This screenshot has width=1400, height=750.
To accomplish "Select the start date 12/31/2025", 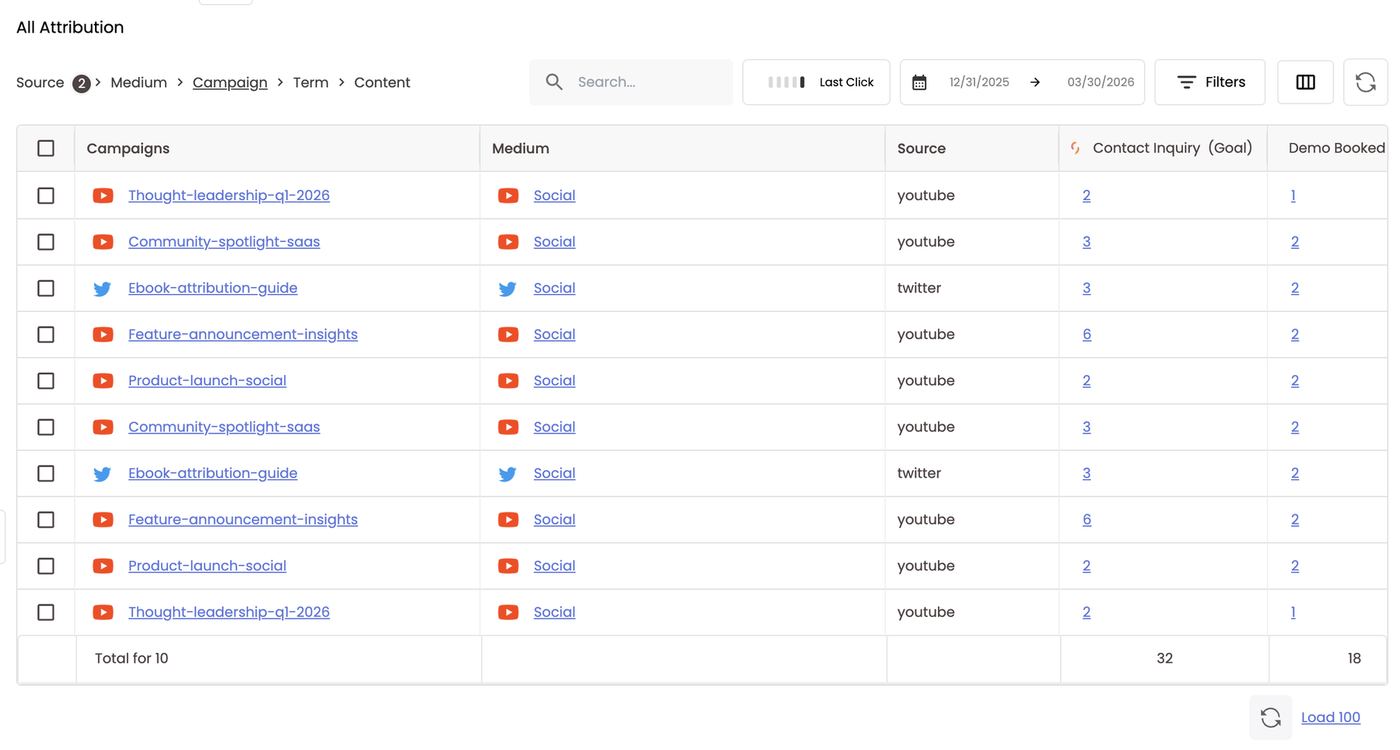I will [979, 82].
